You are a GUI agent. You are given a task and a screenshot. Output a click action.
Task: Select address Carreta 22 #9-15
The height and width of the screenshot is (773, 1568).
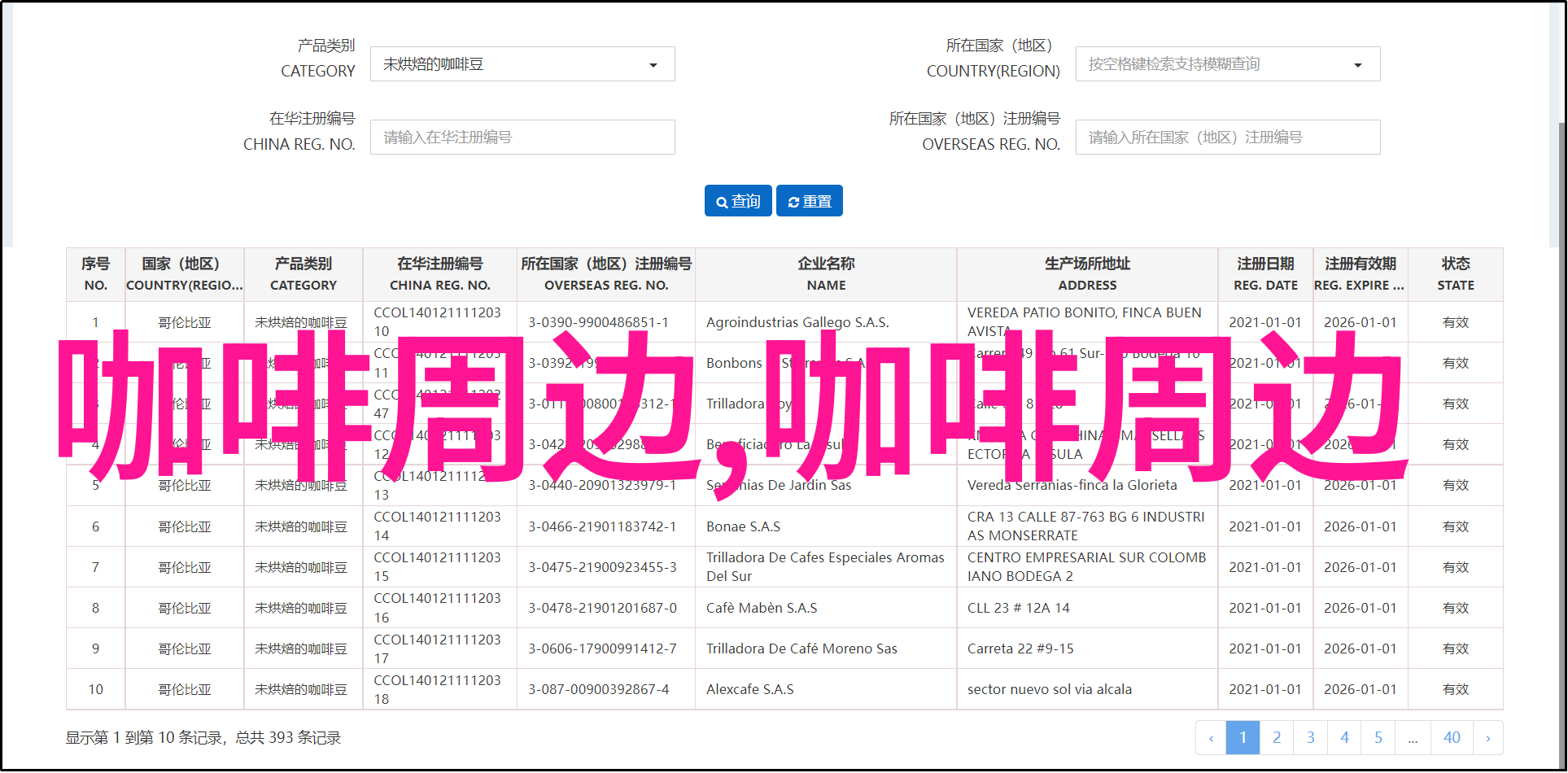coord(1020,649)
